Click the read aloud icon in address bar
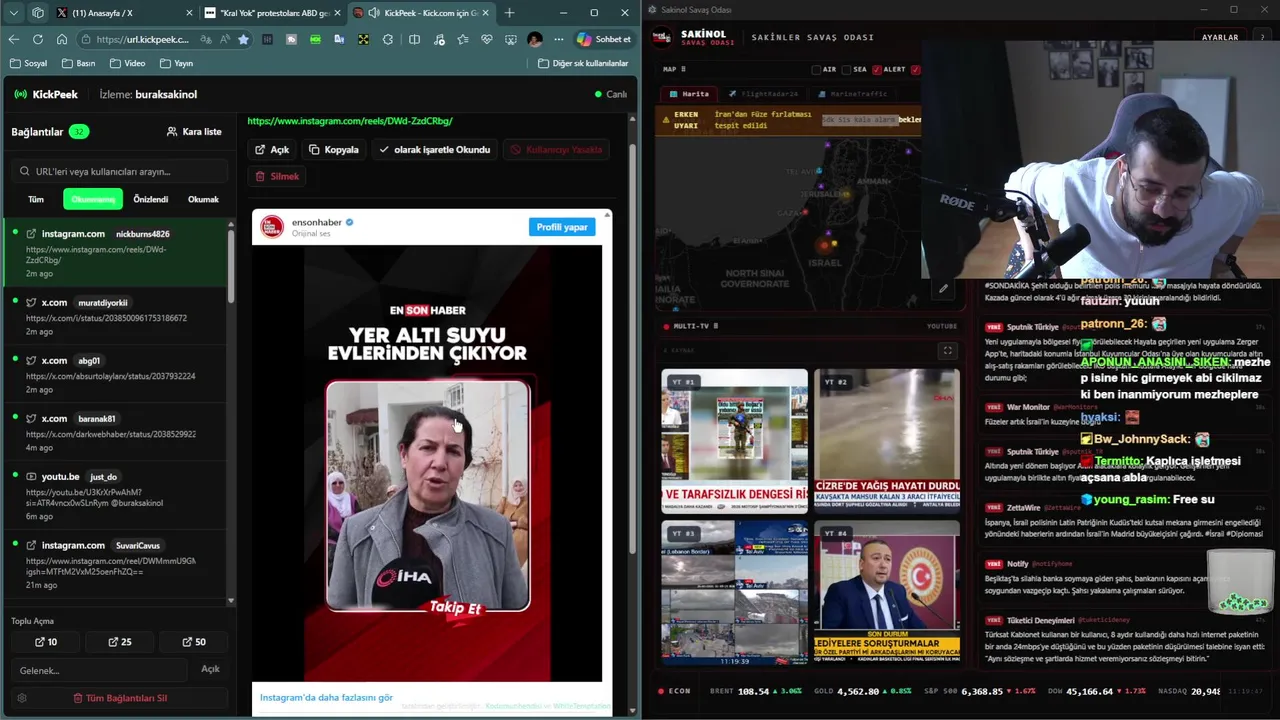 click(224, 39)
